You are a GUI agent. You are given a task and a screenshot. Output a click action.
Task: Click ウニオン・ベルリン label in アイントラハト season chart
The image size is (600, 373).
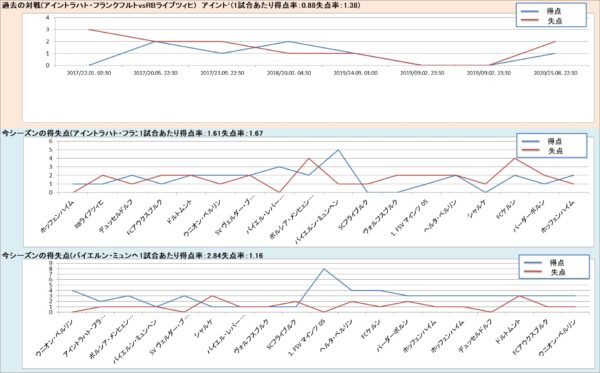coord(202,217)
